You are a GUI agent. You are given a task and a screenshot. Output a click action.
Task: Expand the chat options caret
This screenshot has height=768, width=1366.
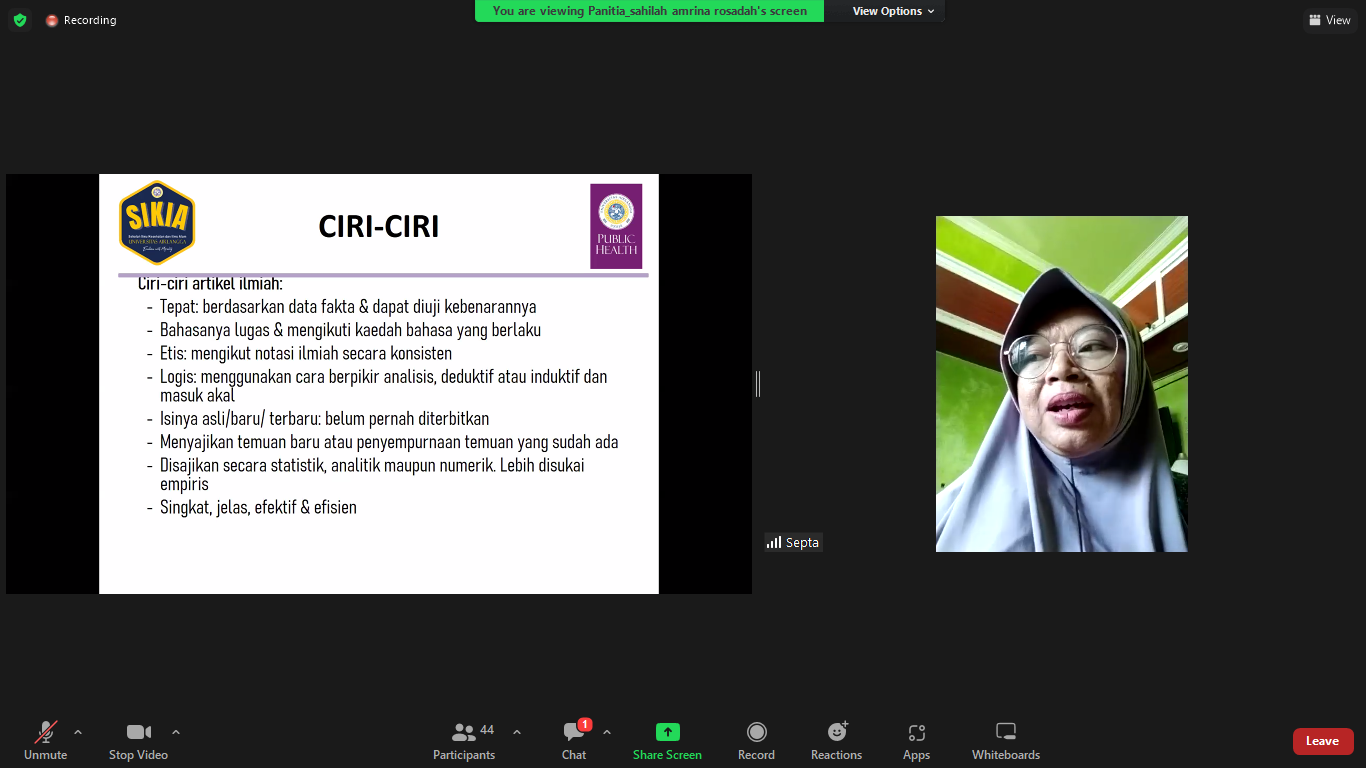point(607,732)
